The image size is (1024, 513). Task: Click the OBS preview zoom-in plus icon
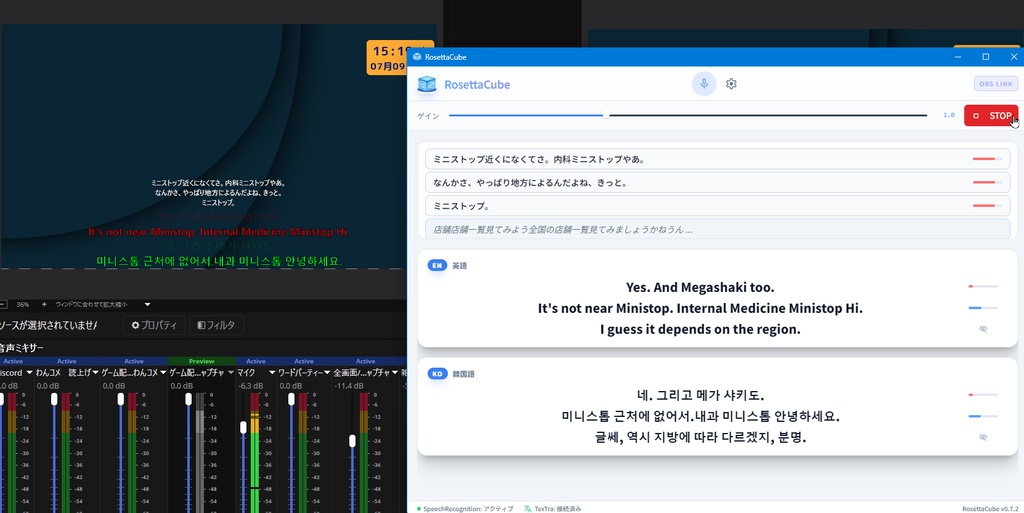[x=44, y=304]
